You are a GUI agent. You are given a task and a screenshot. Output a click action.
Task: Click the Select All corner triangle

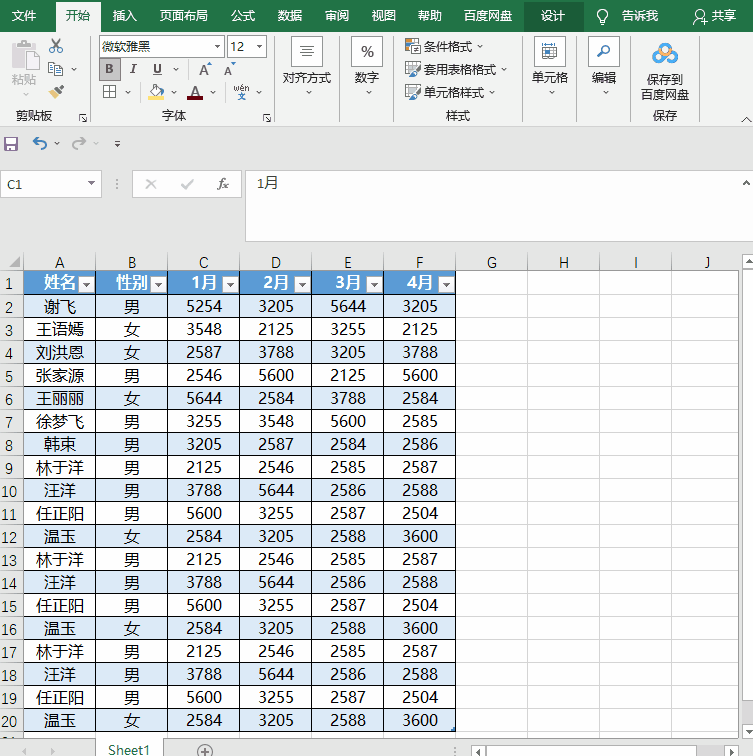click(14, 262)
